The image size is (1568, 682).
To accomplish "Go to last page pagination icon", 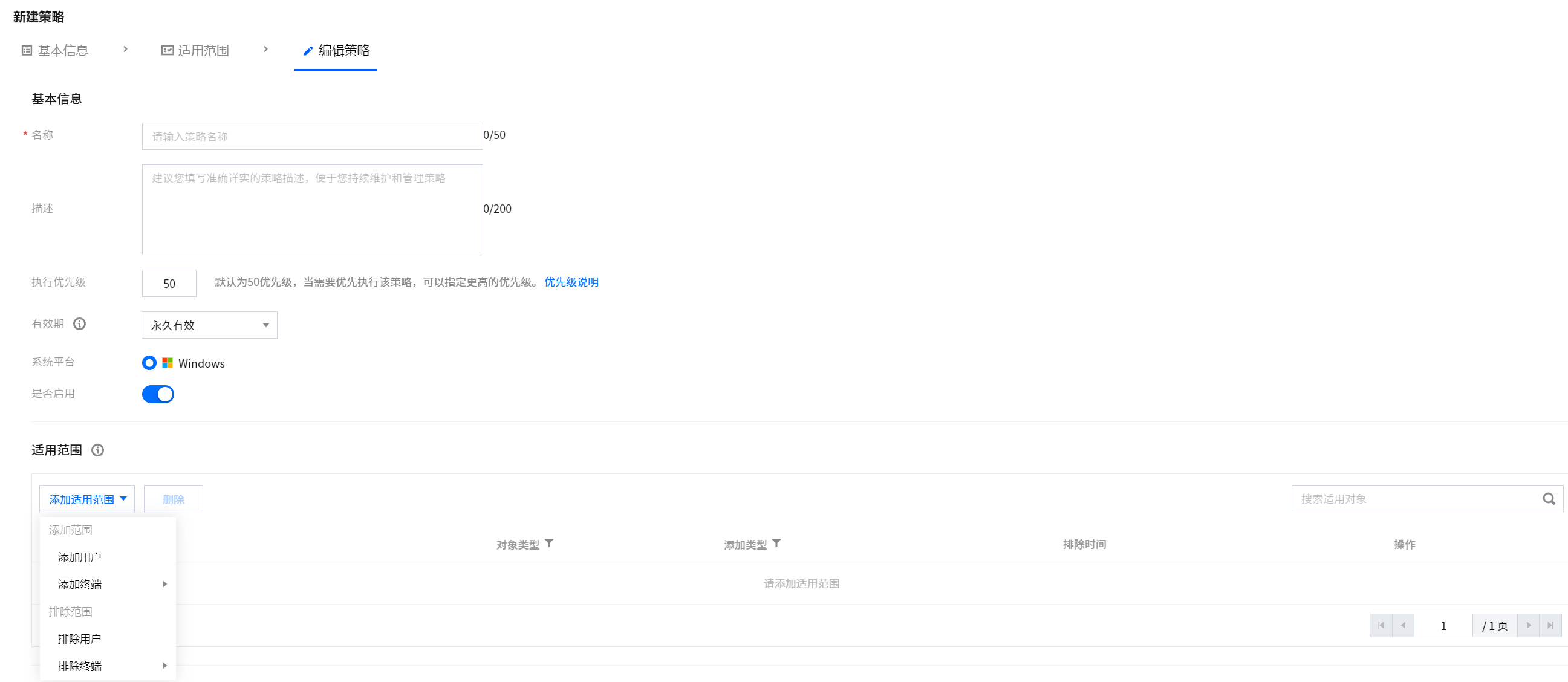I will (1550, 625).
